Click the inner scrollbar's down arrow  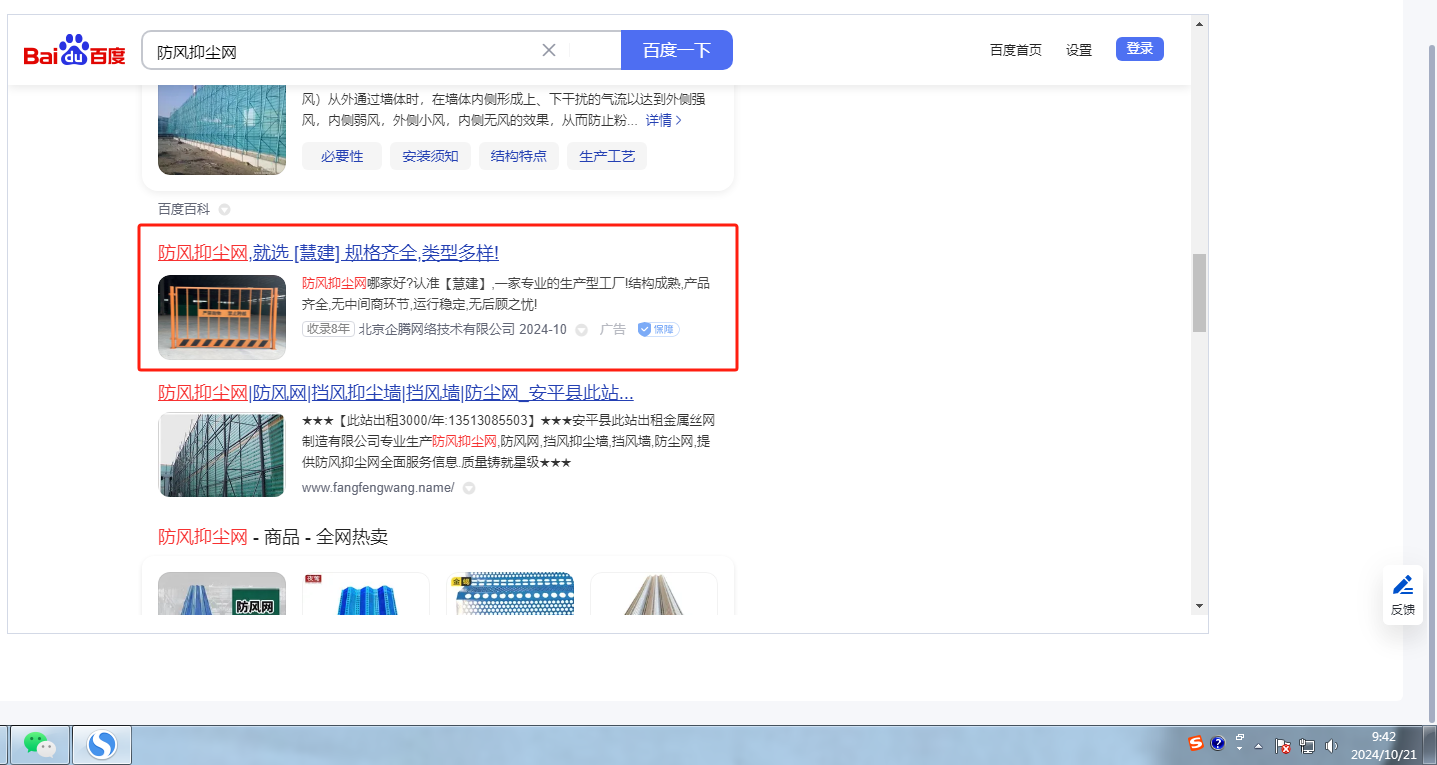click(x=1199, y=605)
